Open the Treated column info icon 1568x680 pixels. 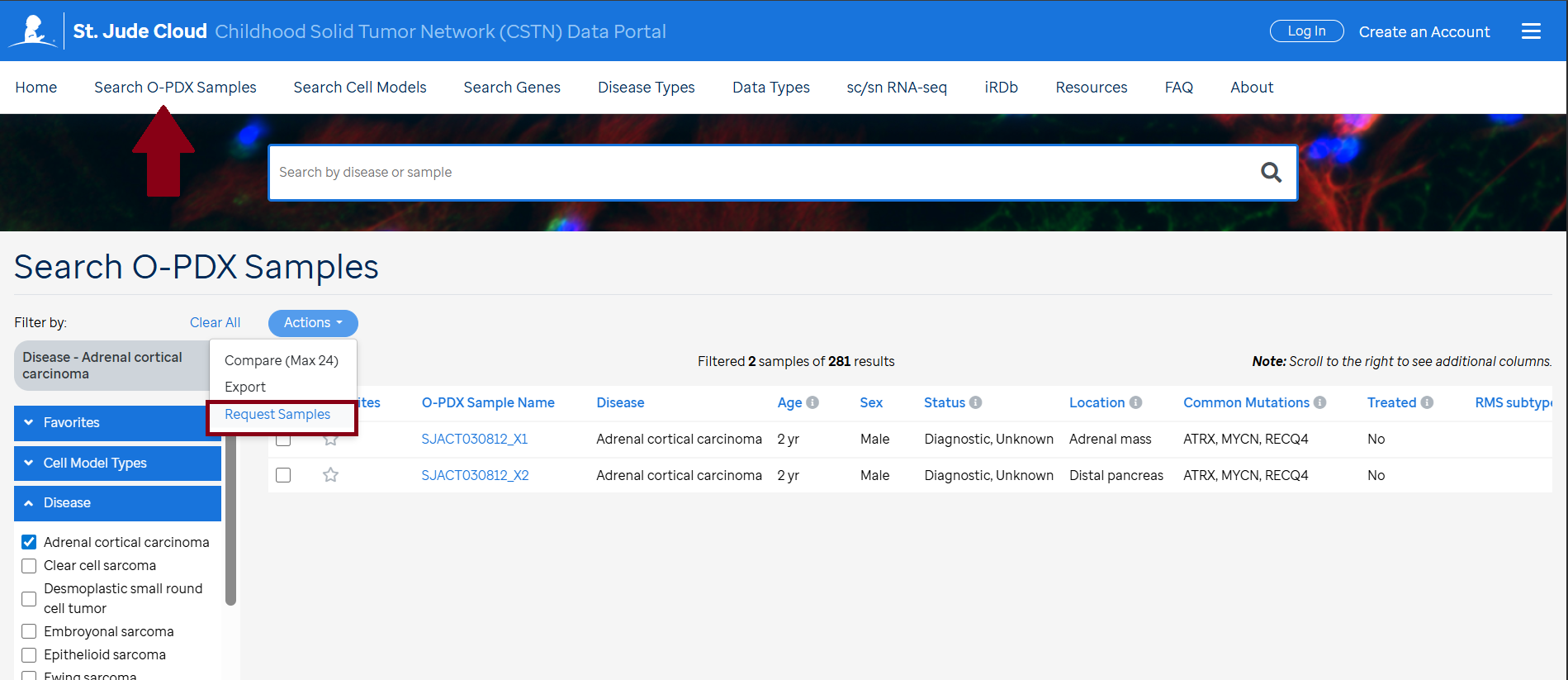[x=1427, y=402]
